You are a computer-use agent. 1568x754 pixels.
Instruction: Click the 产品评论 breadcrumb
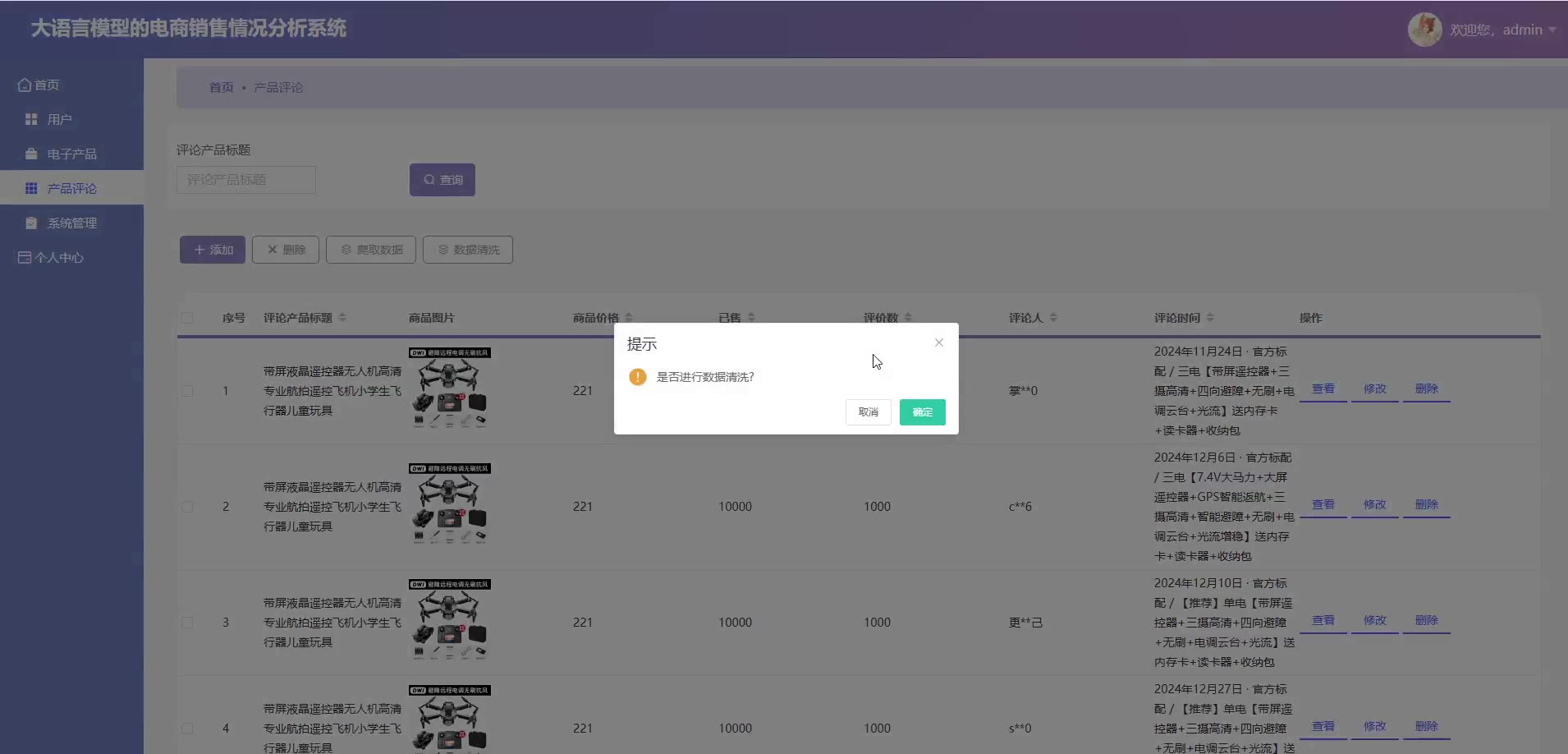(x=278, y=87)
